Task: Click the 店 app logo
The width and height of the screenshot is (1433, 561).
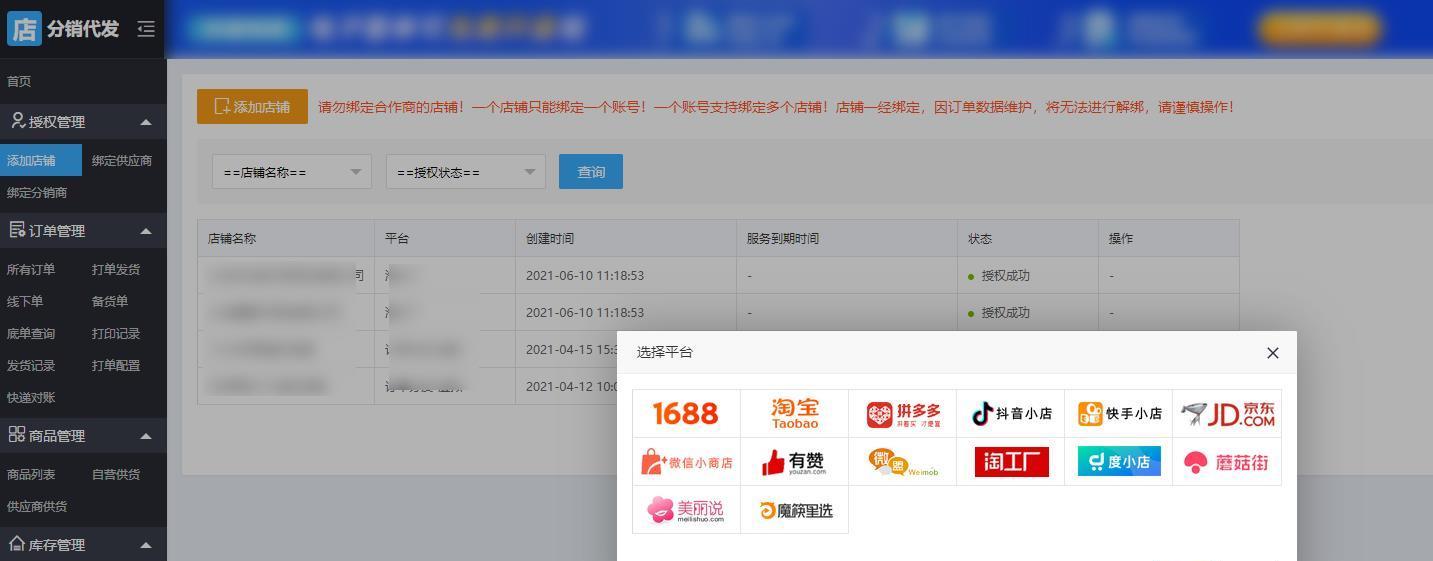Action: [x=25, y=29]
